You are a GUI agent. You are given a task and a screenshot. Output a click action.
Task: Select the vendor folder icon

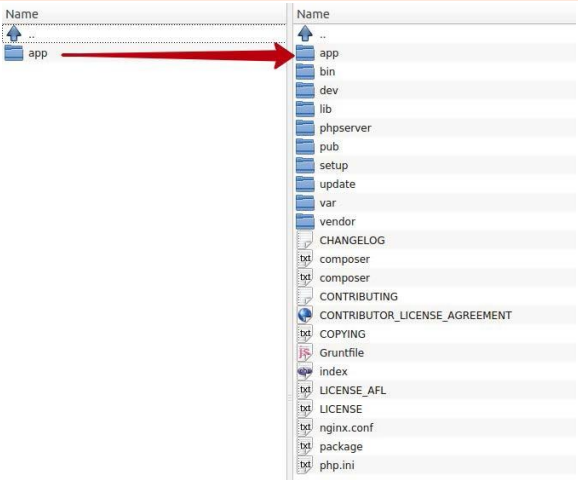coord(305,221)
